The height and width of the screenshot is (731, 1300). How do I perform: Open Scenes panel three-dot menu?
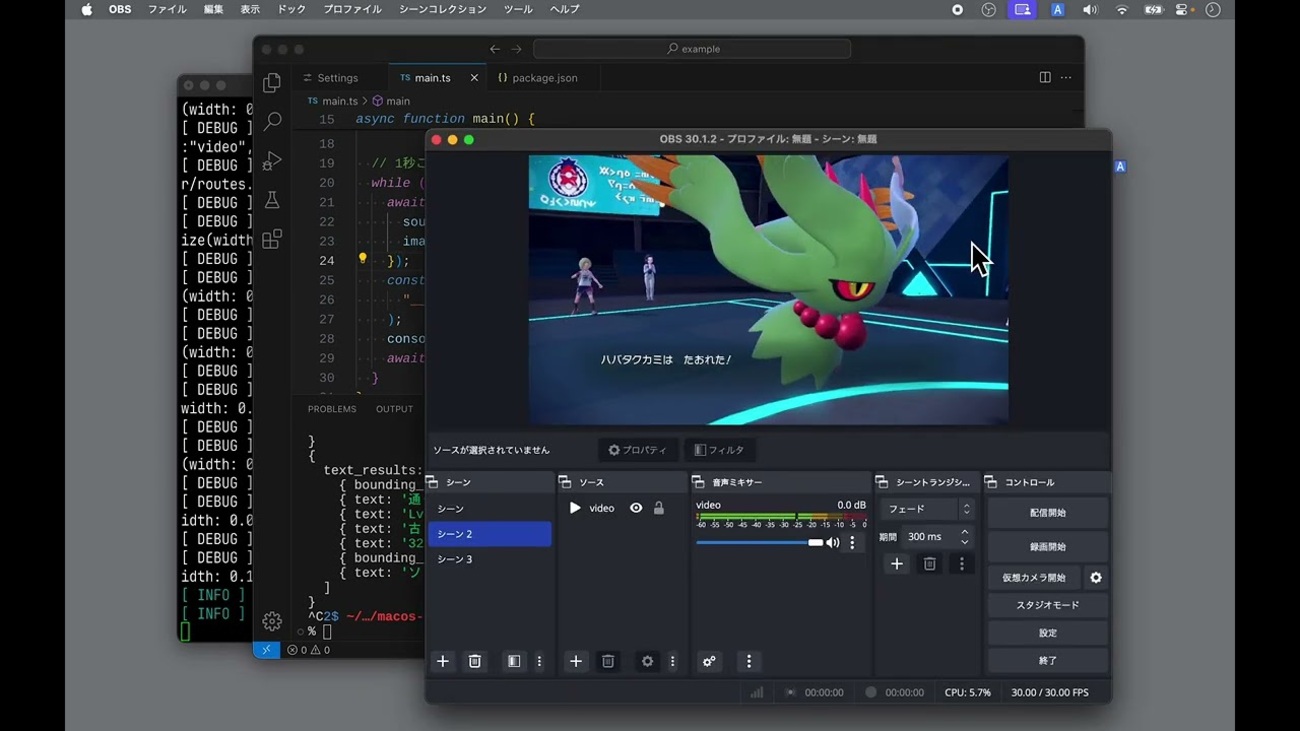pos(539,661)
